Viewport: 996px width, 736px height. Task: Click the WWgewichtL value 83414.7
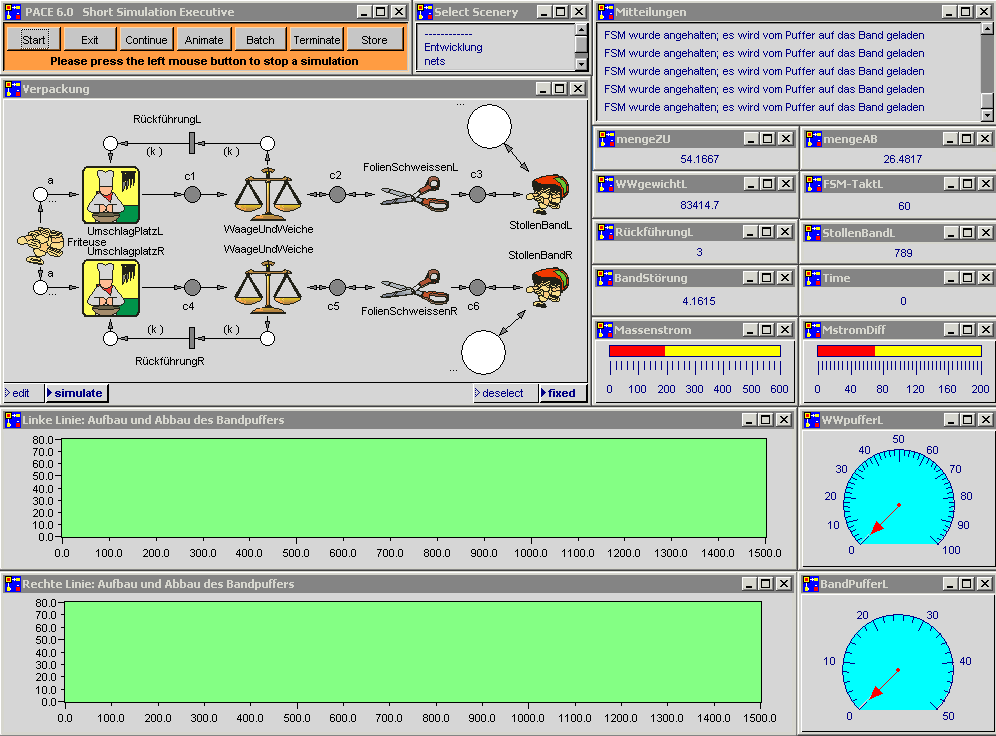(699, 205)
